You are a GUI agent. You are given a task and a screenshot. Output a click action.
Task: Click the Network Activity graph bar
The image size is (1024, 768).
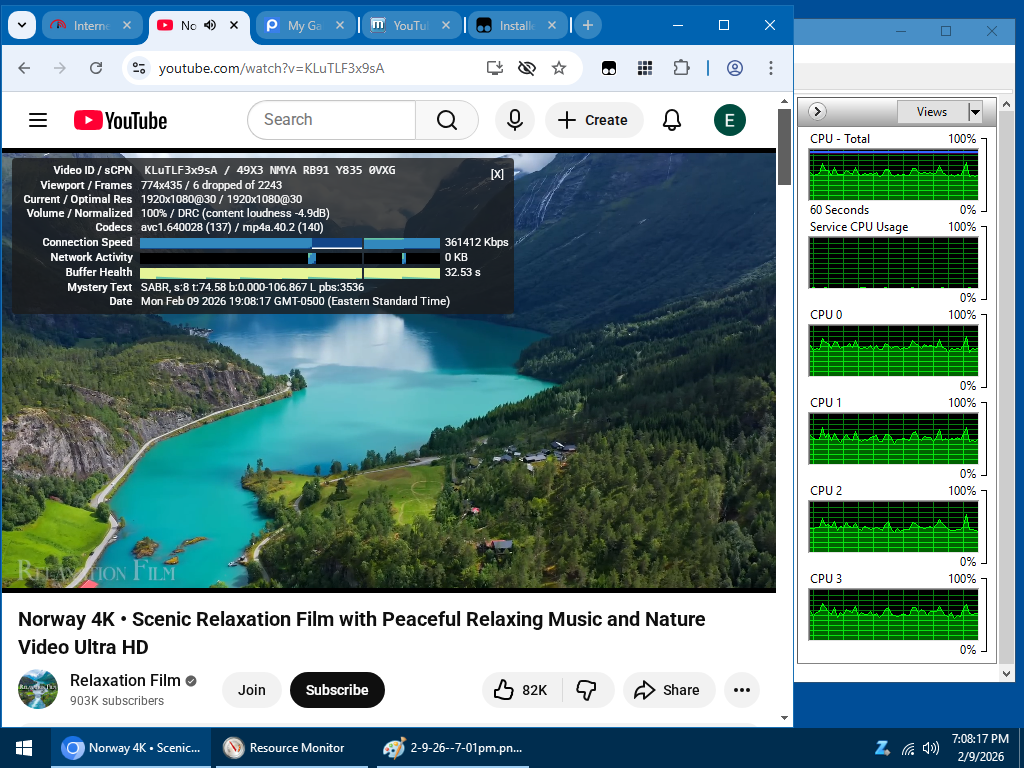290,258
